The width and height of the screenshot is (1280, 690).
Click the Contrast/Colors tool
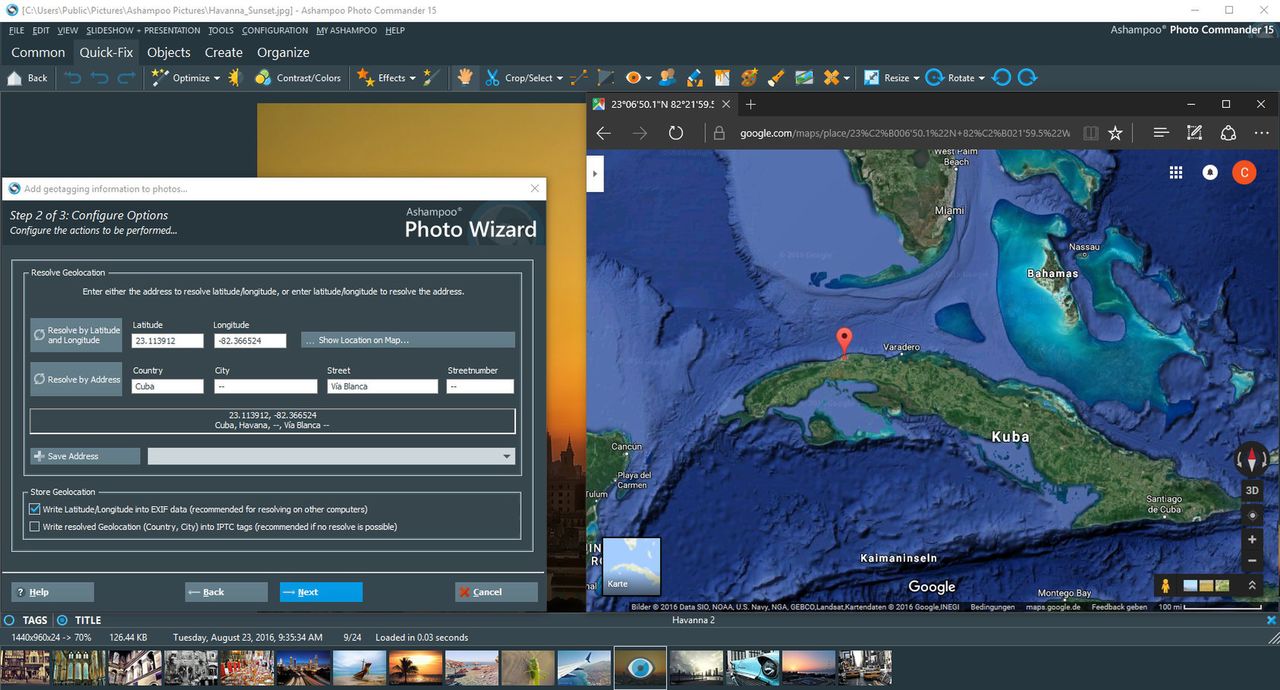(298, 77)
